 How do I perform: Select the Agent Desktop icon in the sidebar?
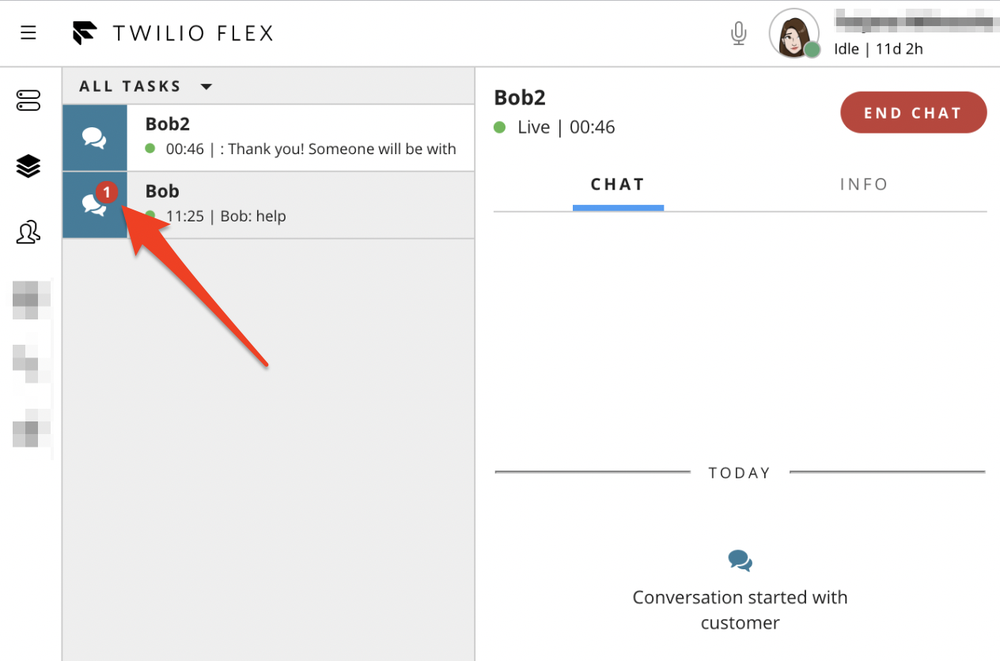click(x=29, y=99)
